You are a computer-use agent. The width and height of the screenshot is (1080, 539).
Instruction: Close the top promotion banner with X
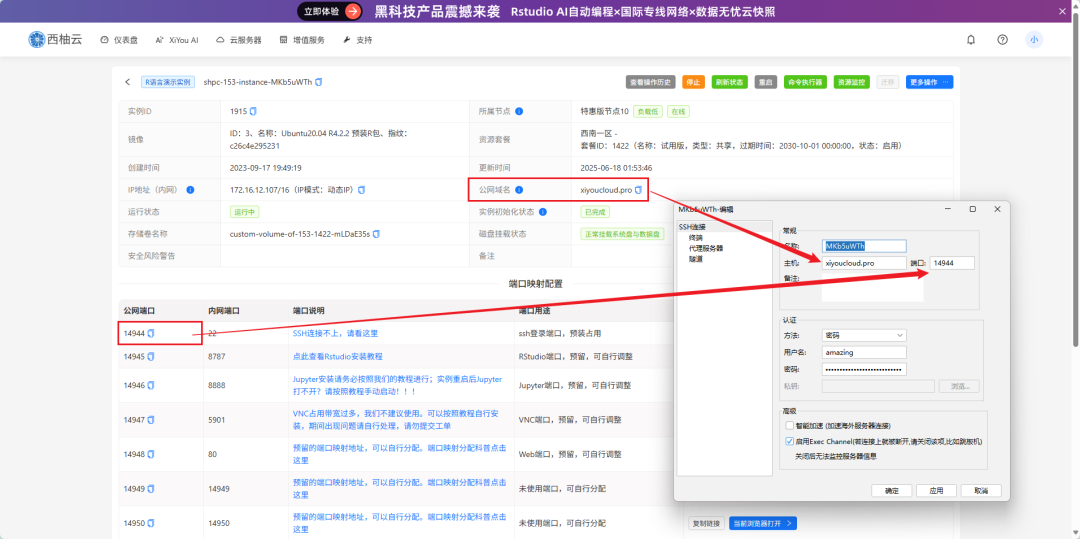[x=1063, y=11]
